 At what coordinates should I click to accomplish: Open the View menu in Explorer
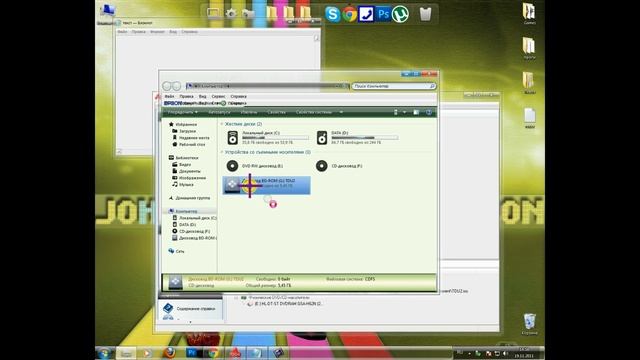click(x=202, y=97)
